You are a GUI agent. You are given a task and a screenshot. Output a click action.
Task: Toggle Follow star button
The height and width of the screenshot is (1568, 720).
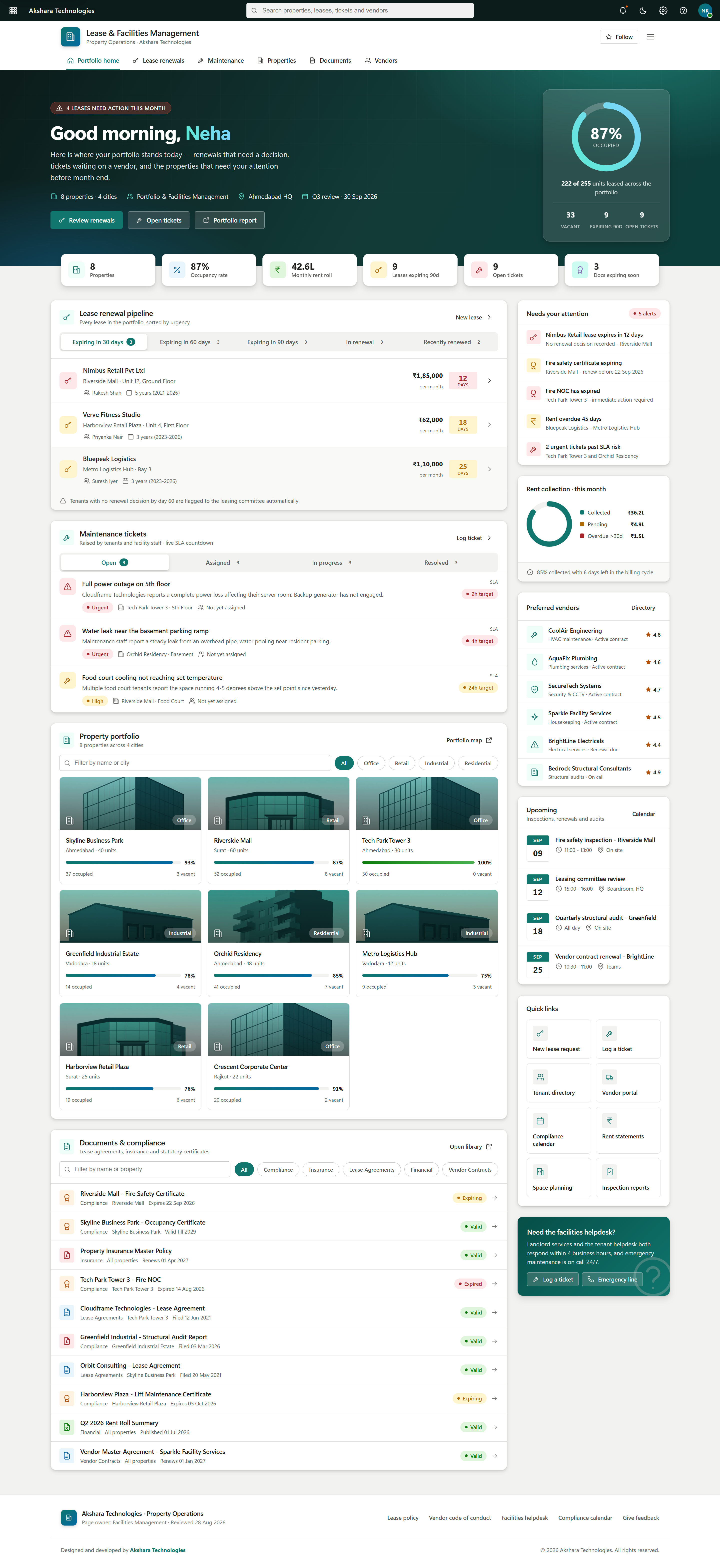(x=619, y=37)
